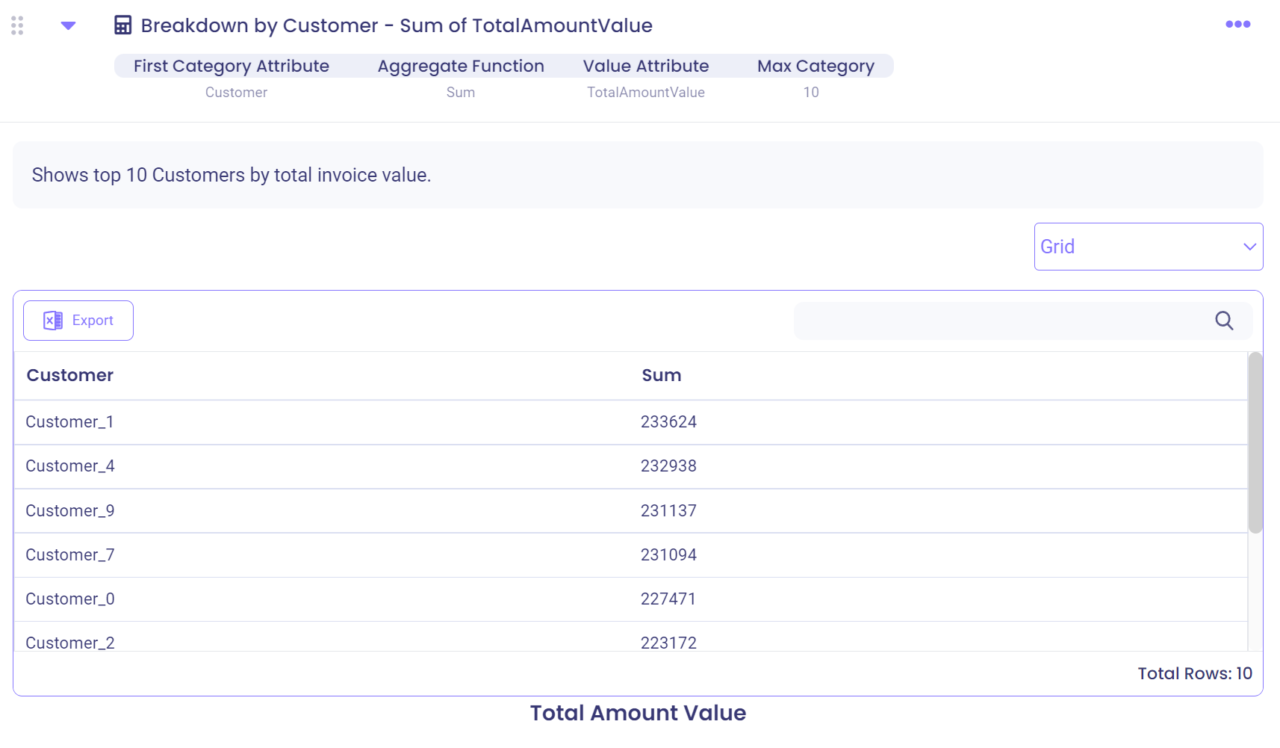Viewport: 1280px width, 748px height.
Task: Click the Total Rows: 10 text
Action: tap(1195, 673)
